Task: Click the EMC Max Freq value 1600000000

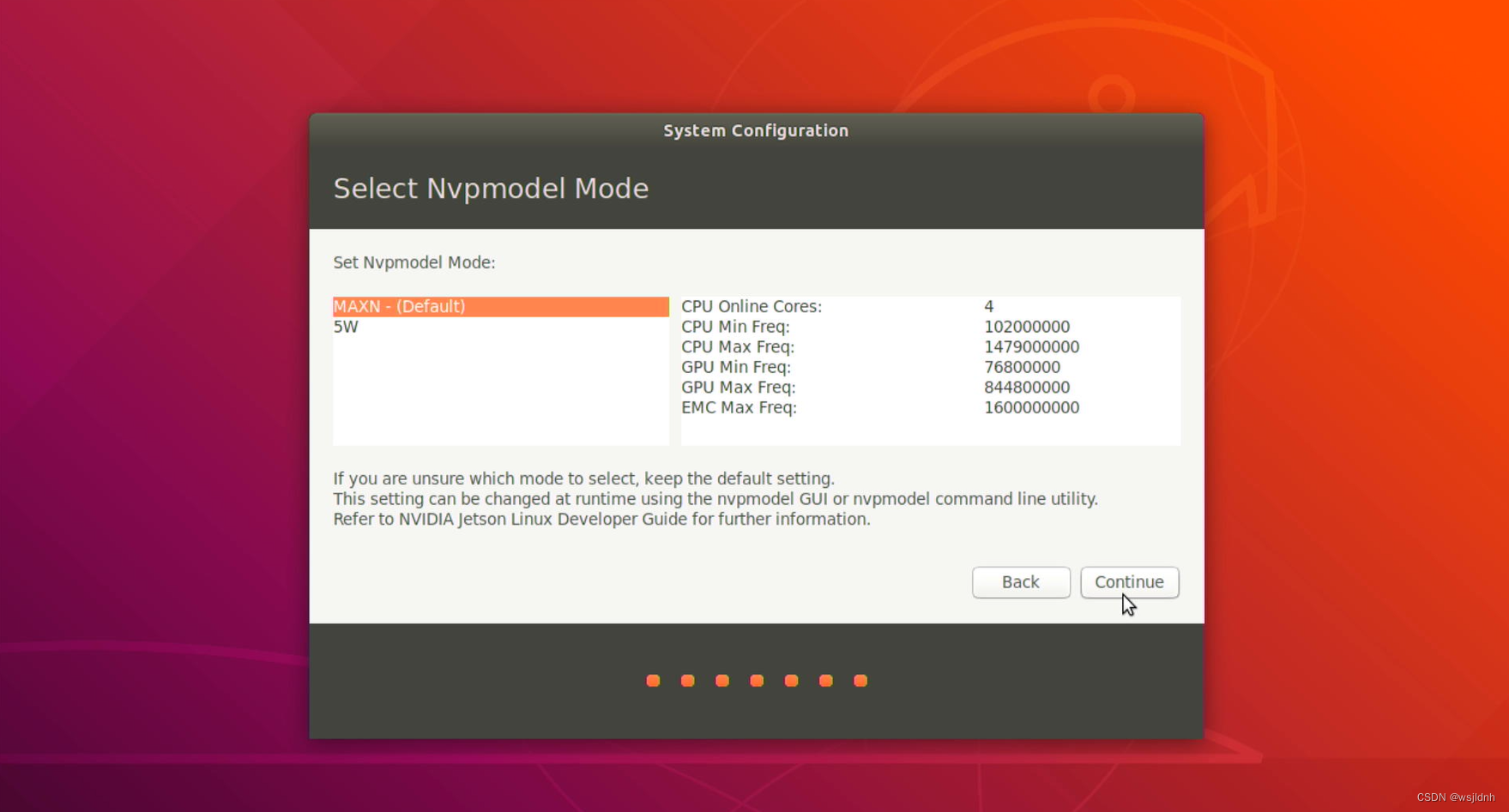Action: coord(1032,407)
